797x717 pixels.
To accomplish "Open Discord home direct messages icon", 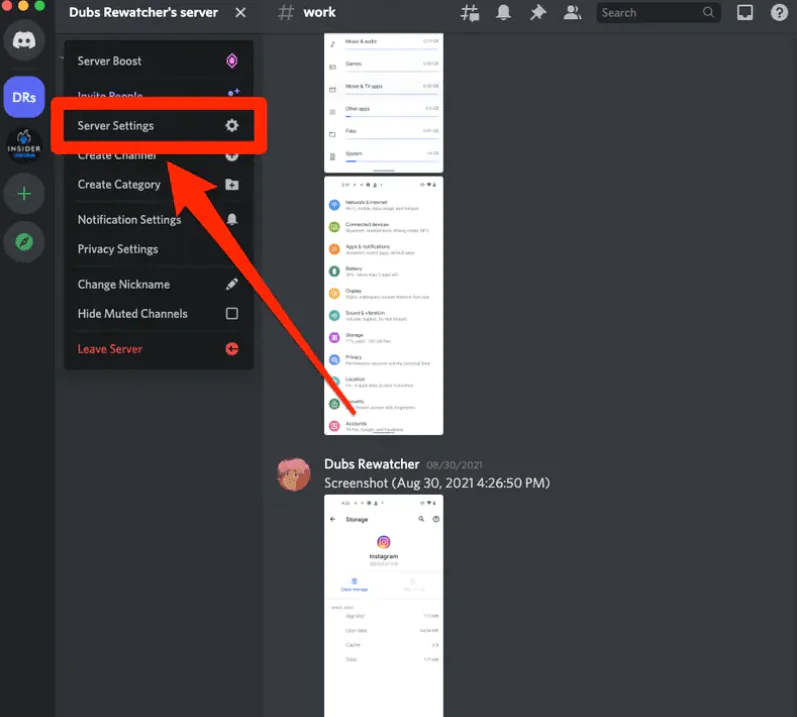I will coord(24,40).
